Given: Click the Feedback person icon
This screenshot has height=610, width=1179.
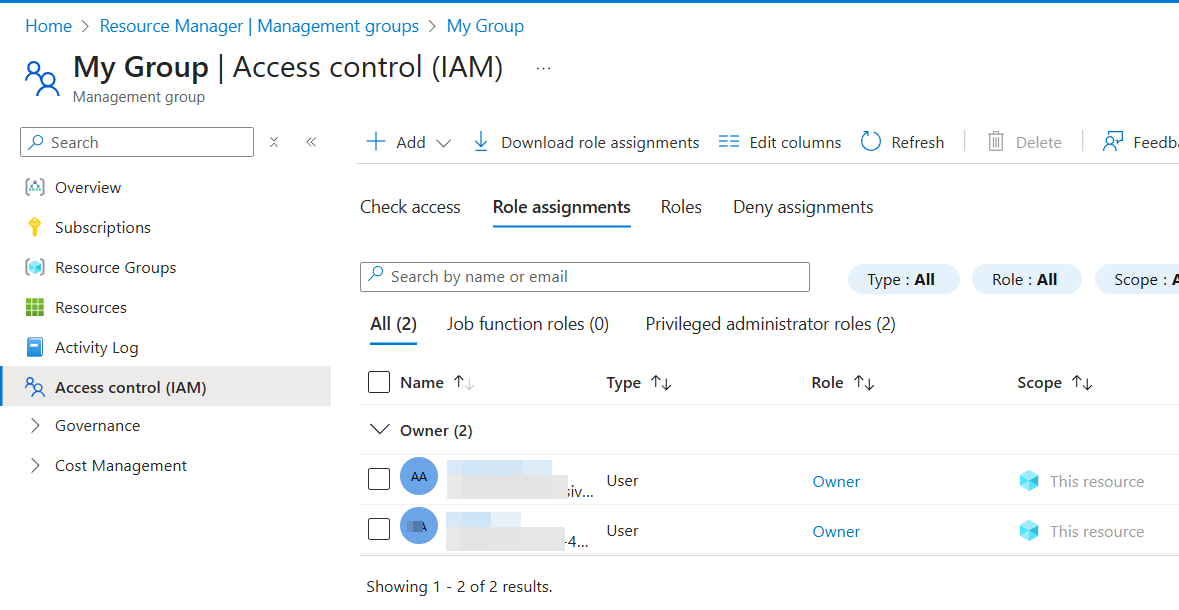Looking at the screenshot, I should point(1113,141).
